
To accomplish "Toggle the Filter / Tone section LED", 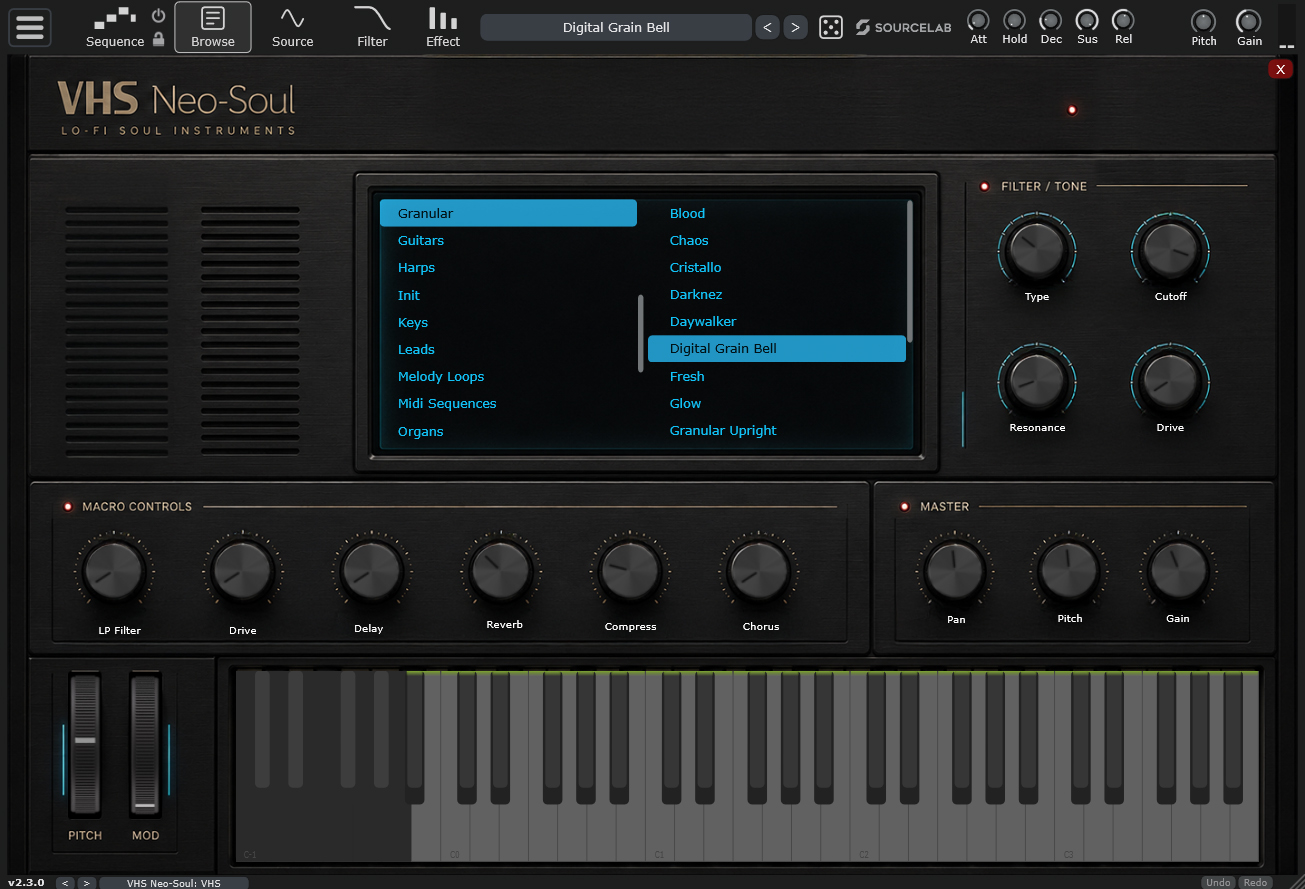I will (984, 186).
